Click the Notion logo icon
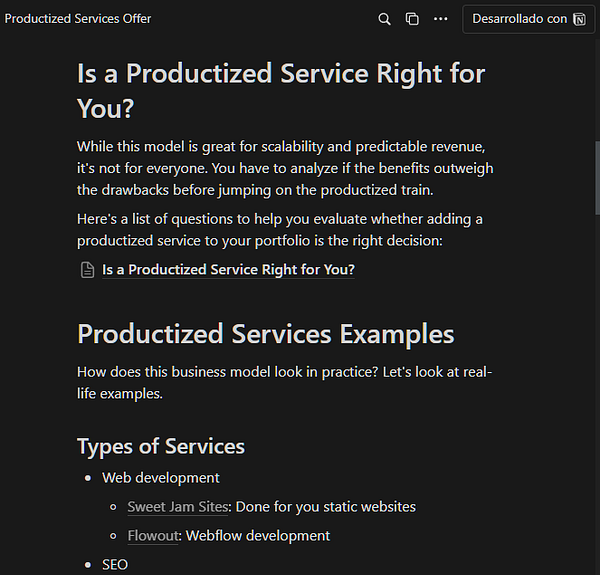 [580, 19]
